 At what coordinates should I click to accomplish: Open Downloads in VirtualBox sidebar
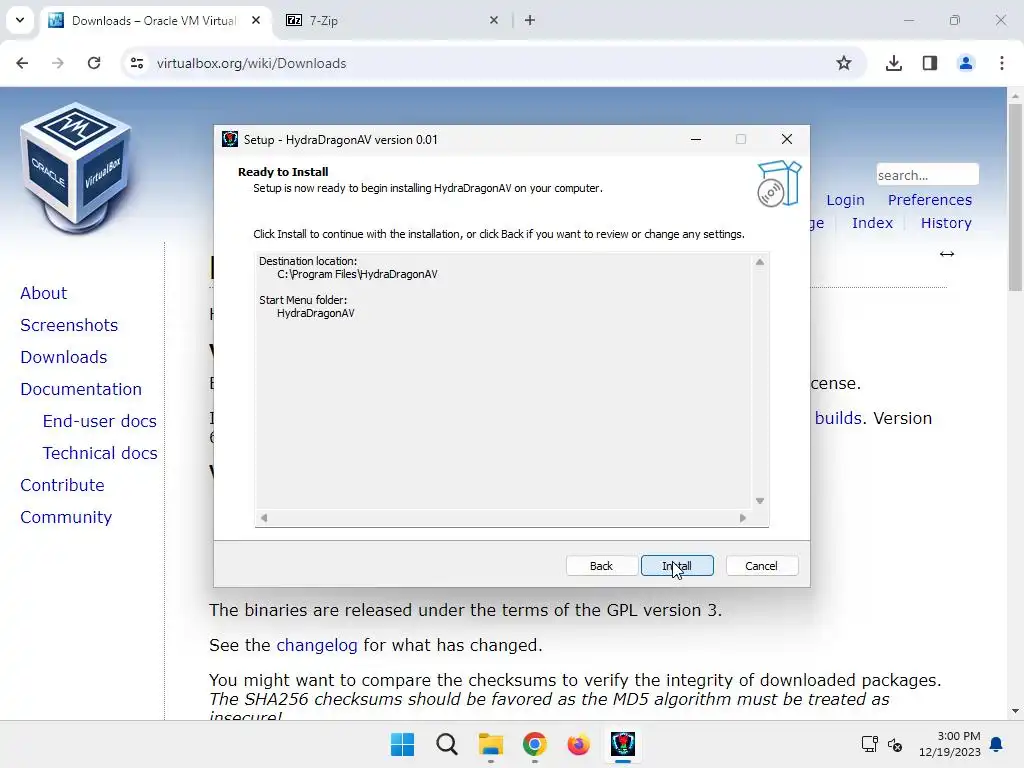coord(63,357)
